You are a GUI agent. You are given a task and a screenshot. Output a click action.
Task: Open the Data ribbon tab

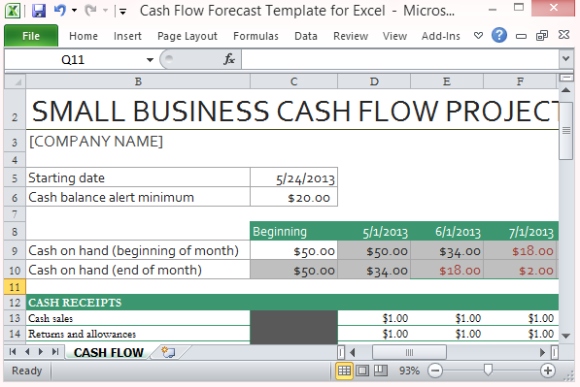[x=306, y=36]
